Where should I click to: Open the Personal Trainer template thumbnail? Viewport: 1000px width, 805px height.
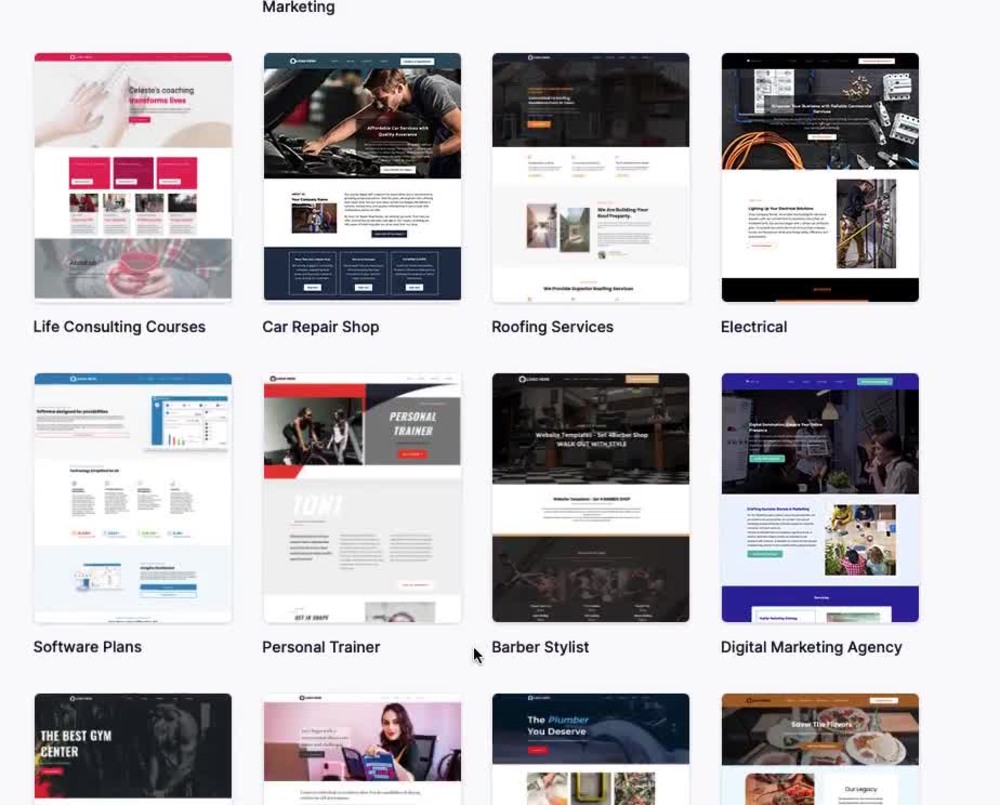point(362,498)
